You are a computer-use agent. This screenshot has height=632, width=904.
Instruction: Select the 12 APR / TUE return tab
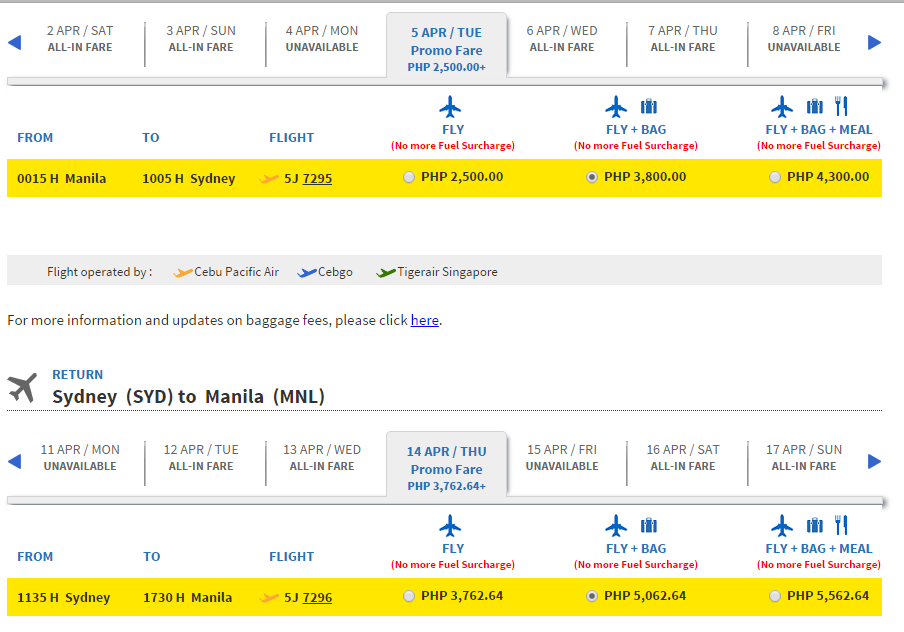point(201,458)
